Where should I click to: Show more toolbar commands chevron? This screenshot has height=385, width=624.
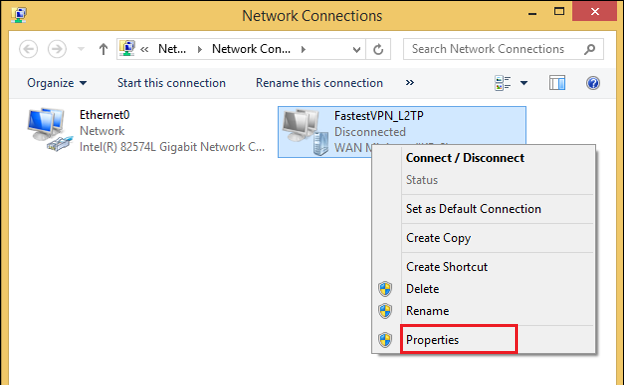(x=410, y=82)
